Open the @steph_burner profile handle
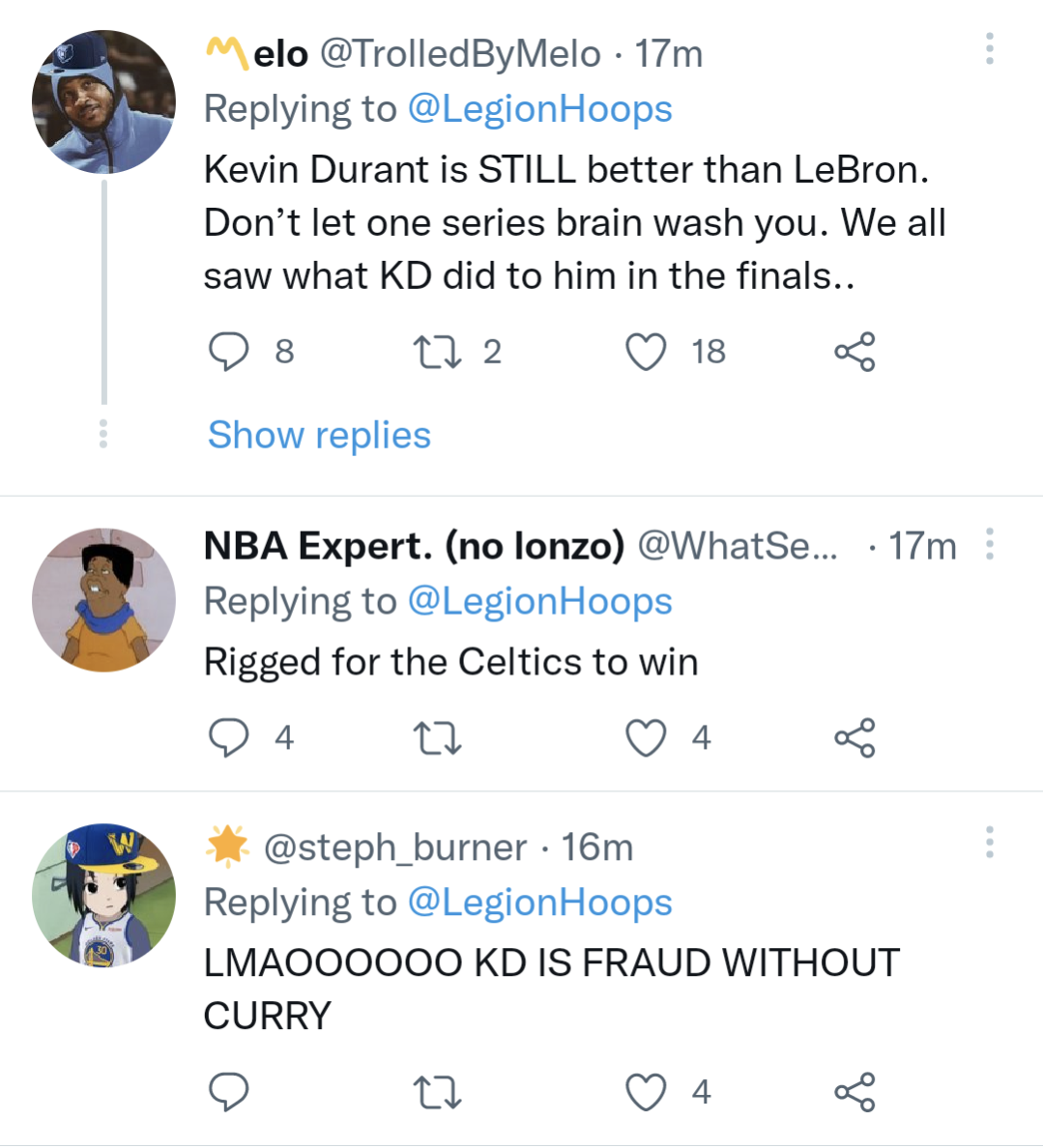1043x1148 pixels. point(395,847)
